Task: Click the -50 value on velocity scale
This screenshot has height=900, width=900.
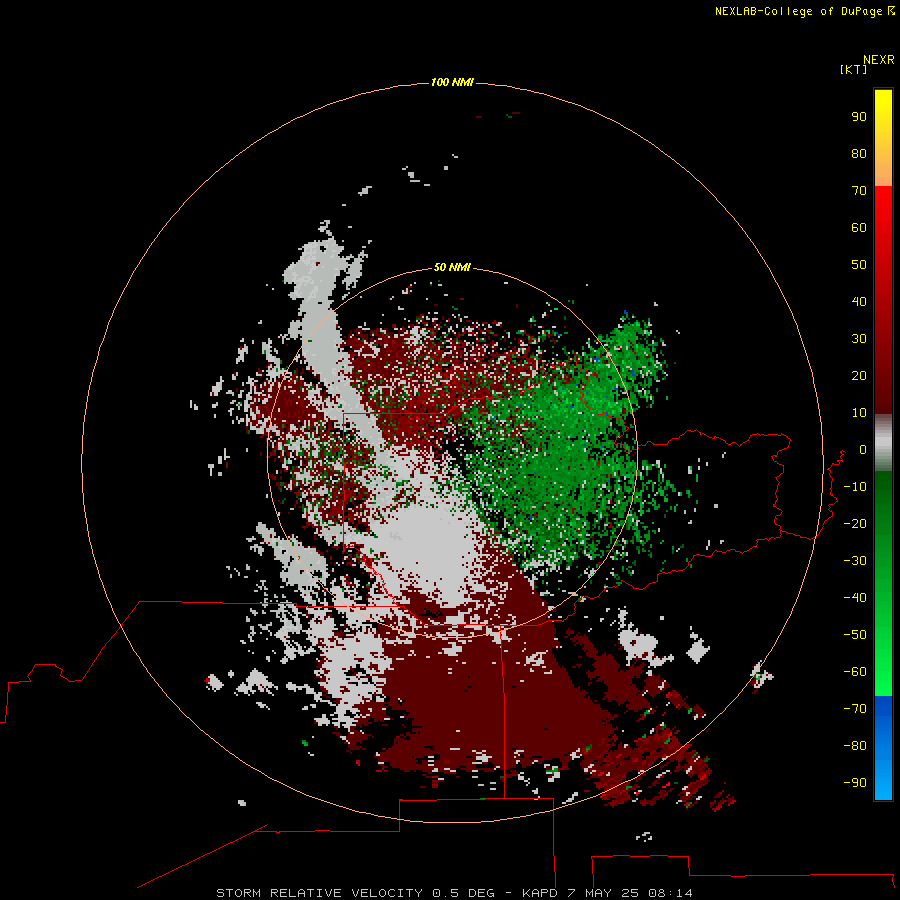Action: [x=855, y=635]
